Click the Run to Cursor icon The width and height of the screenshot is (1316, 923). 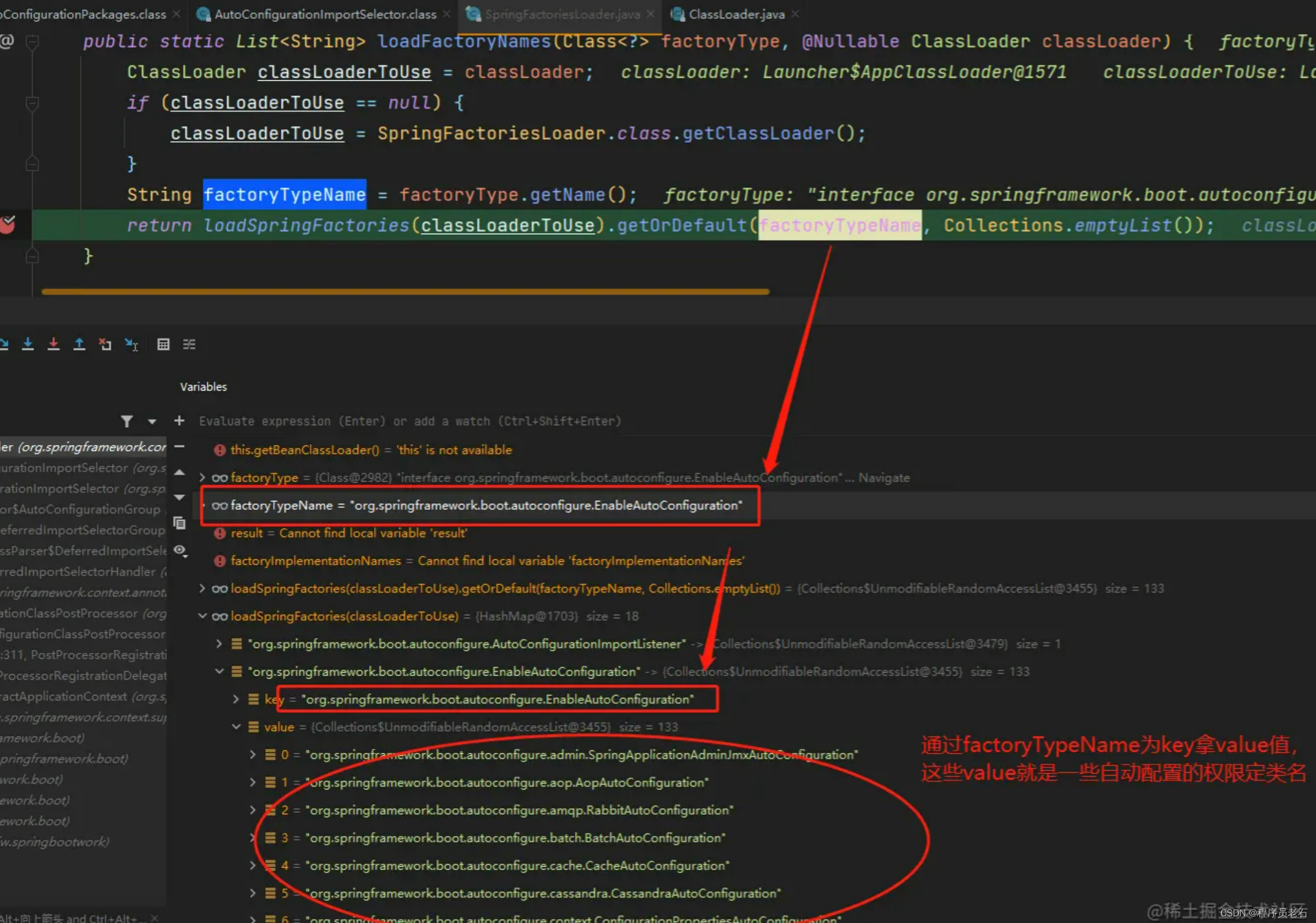pyautogui.click(x=131, y=344)
